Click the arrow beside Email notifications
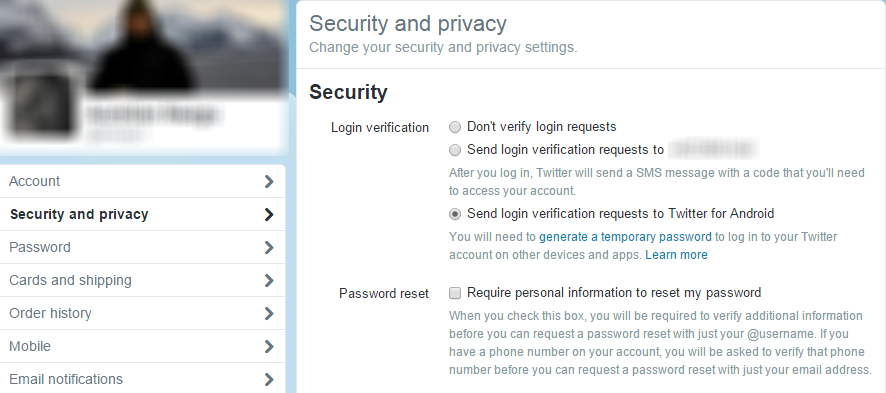Image resolution: width=886 pixels, height=393 pixels. click(269, 379)
